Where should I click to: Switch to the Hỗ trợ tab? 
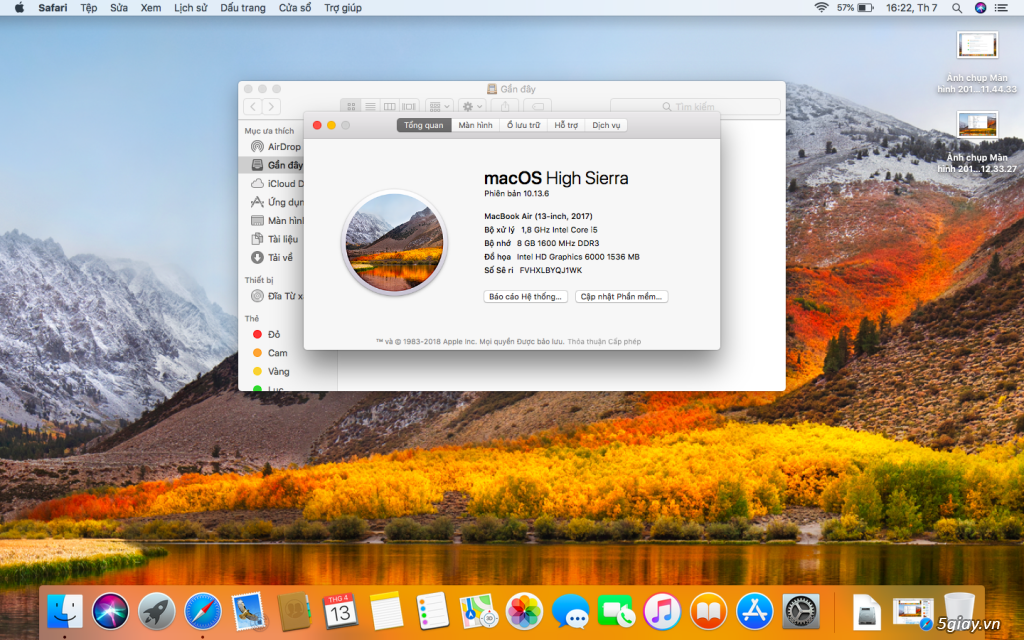(x=566, y=125)
